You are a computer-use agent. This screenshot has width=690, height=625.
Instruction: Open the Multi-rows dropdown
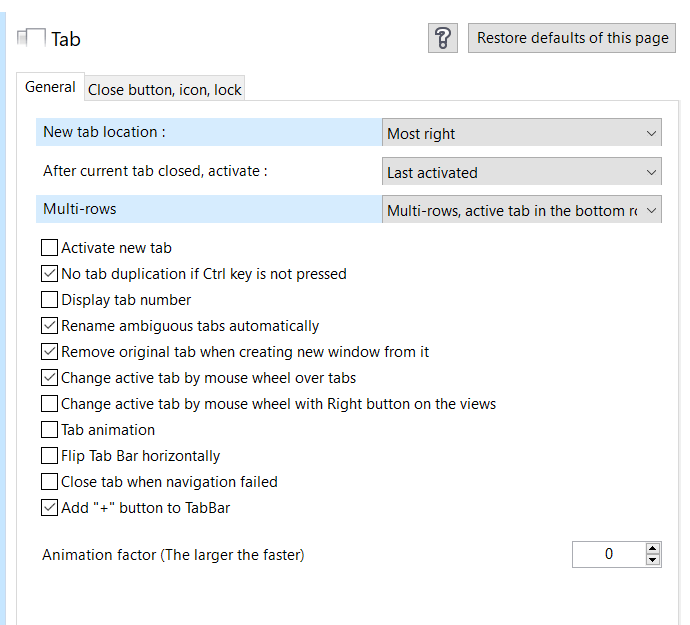click(x=521, y=210)
